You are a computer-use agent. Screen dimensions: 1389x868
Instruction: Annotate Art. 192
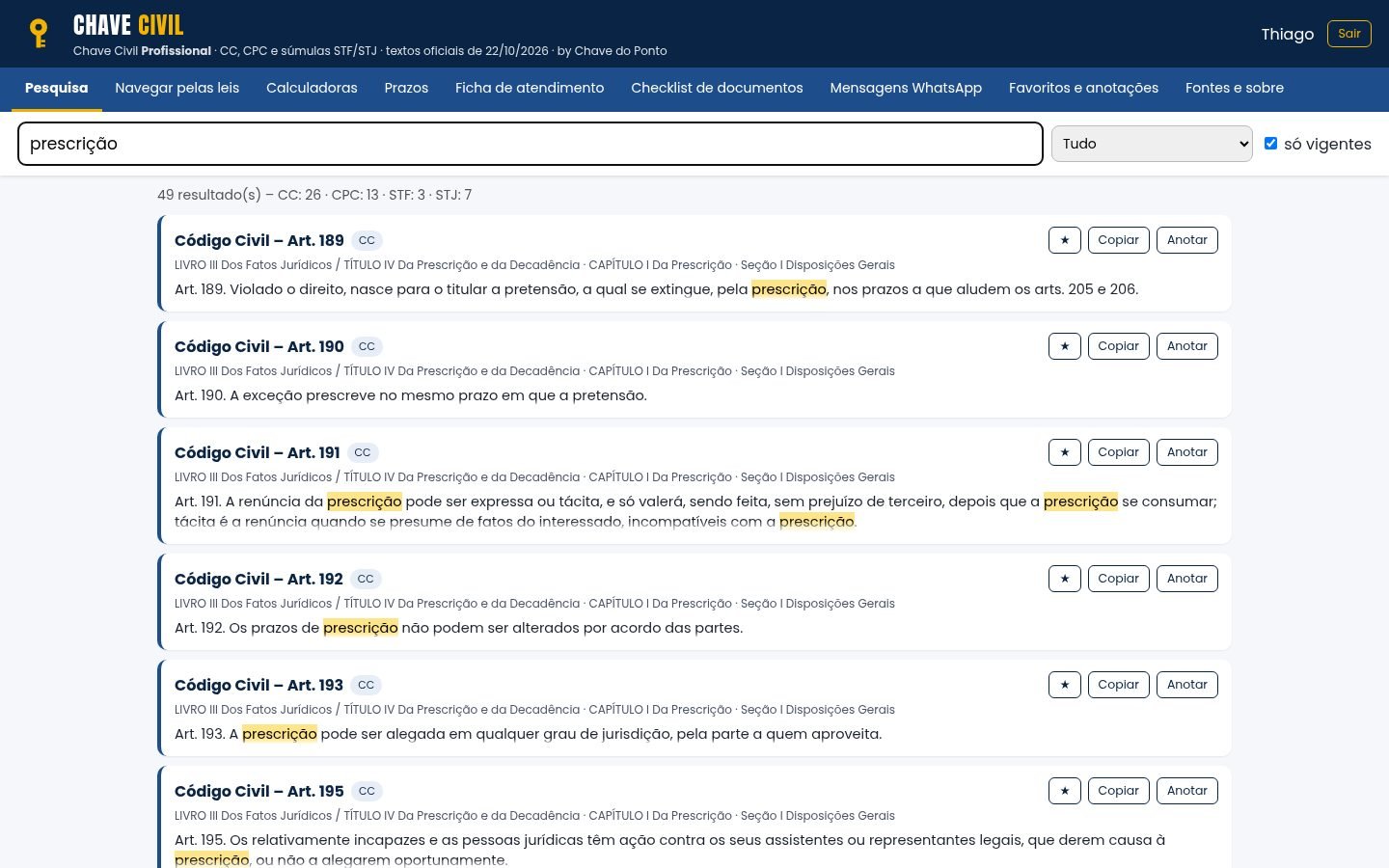pyautogui.click(x=1187, y=579)
